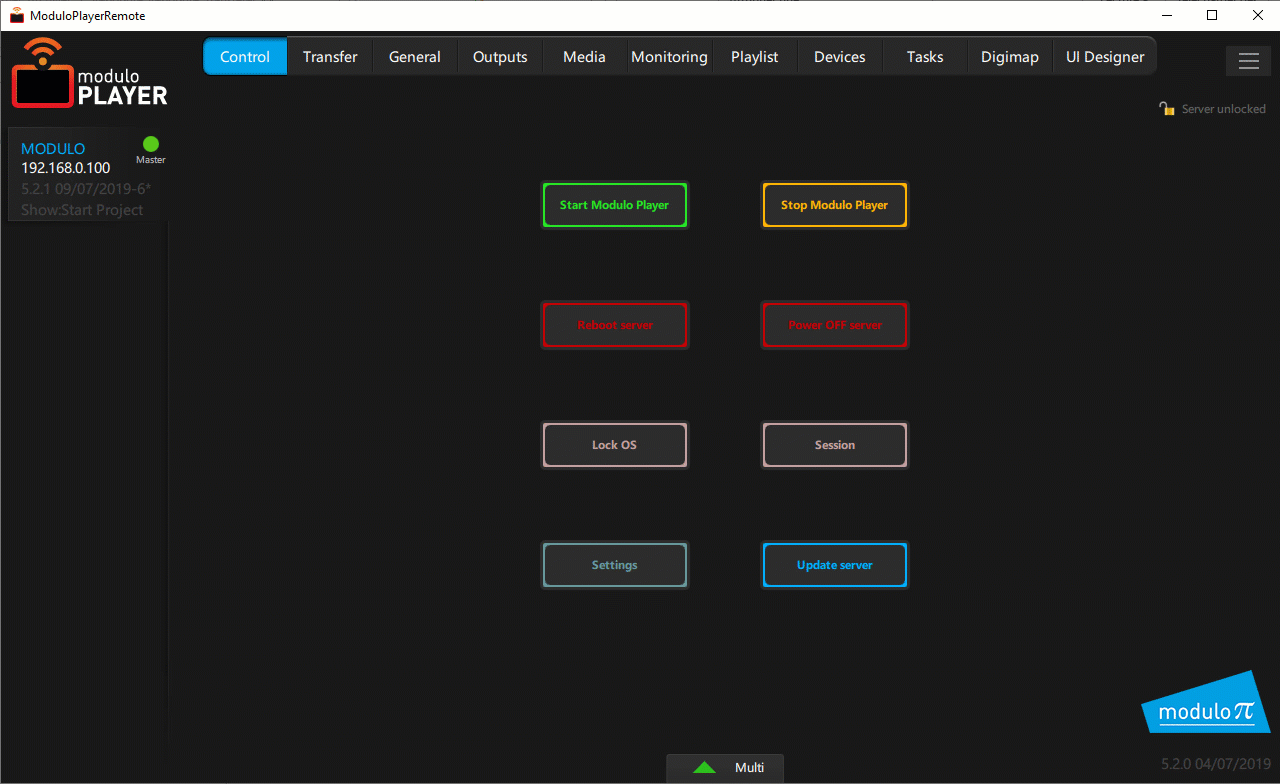Close the ModuloPlayerRemote window
Screen dimensions: 1280x784
tap(1258, 15)
